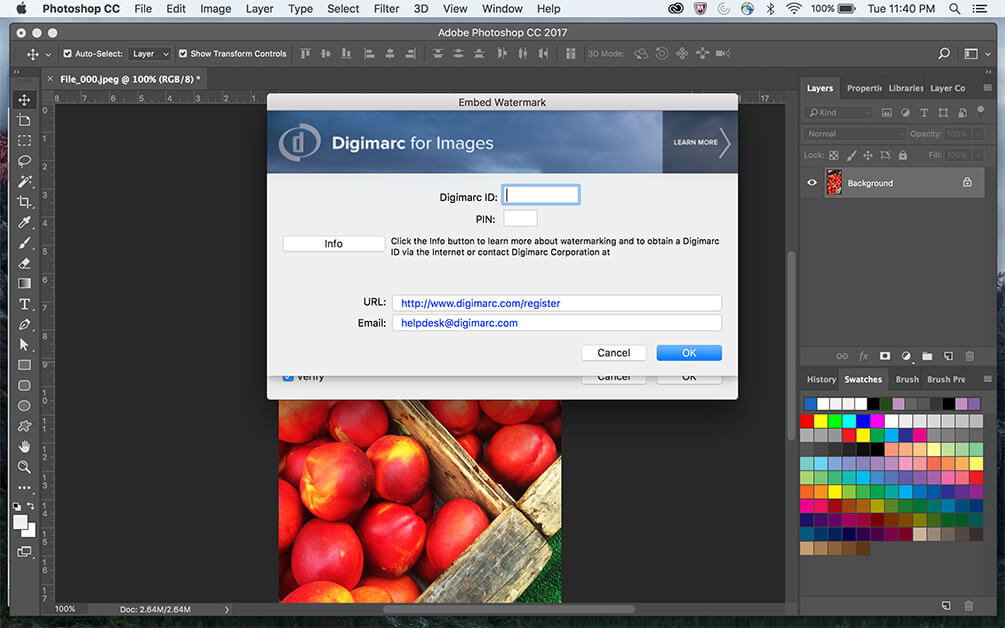This screenshot has height=628, width=1005.
Task: Select the Brush tool in the toolbox
Action: tap(24, 243)
